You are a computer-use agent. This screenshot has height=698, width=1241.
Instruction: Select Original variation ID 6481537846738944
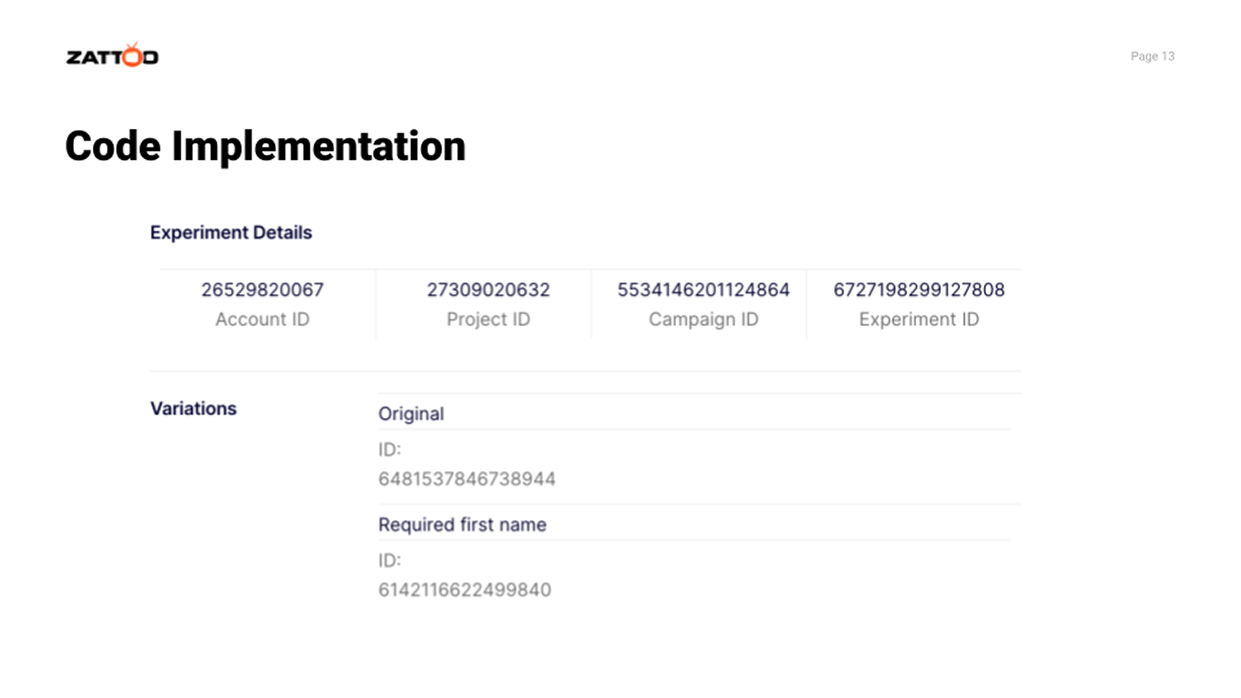click(x=466, y=479)
